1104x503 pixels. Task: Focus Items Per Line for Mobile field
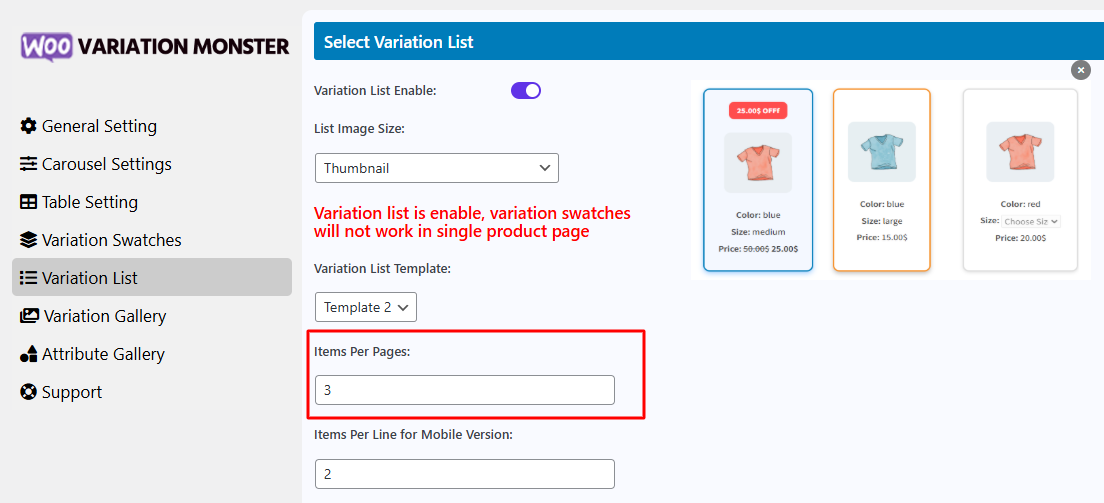464,474
